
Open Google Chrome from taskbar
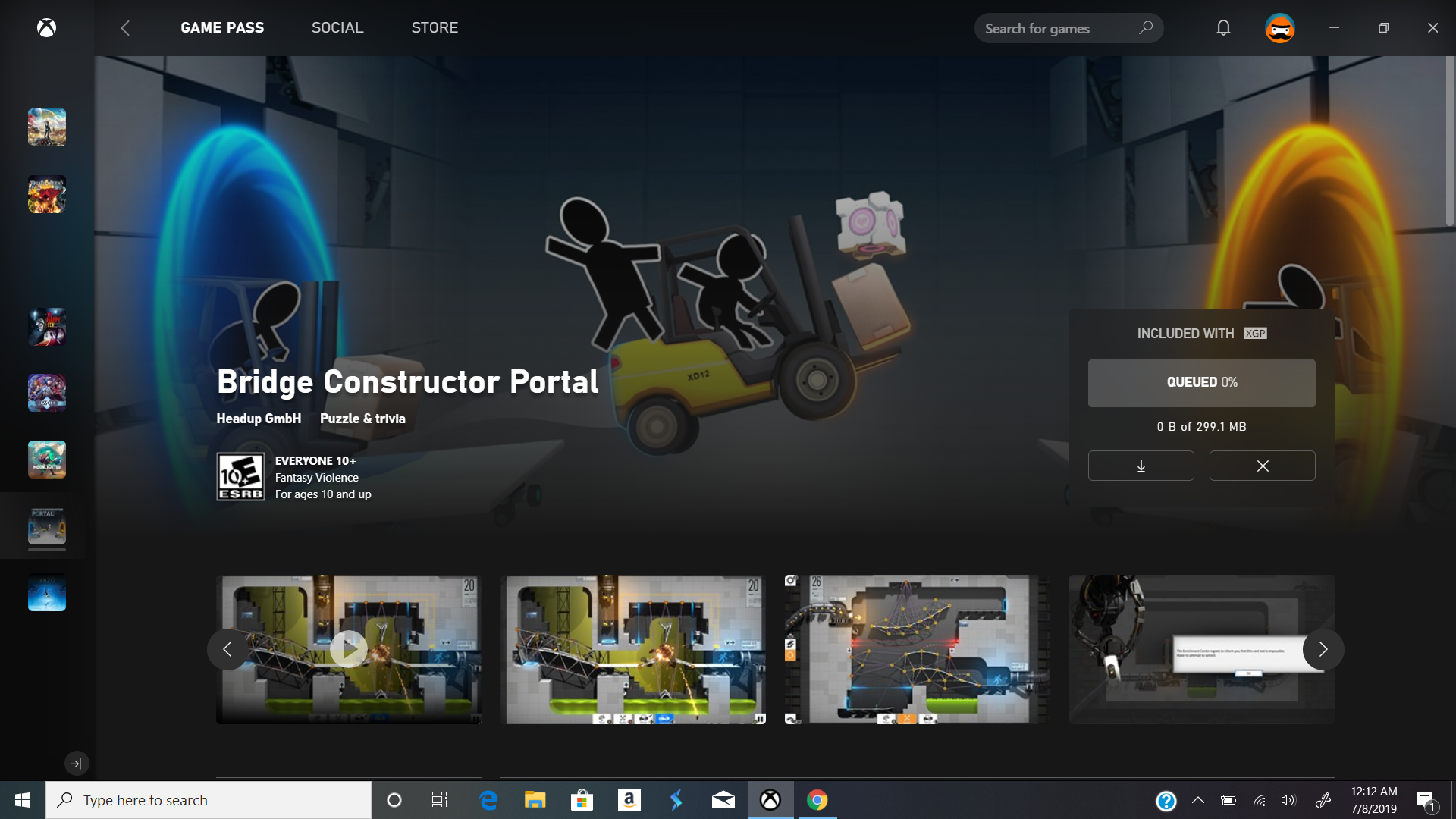click(x=817, y=800)
